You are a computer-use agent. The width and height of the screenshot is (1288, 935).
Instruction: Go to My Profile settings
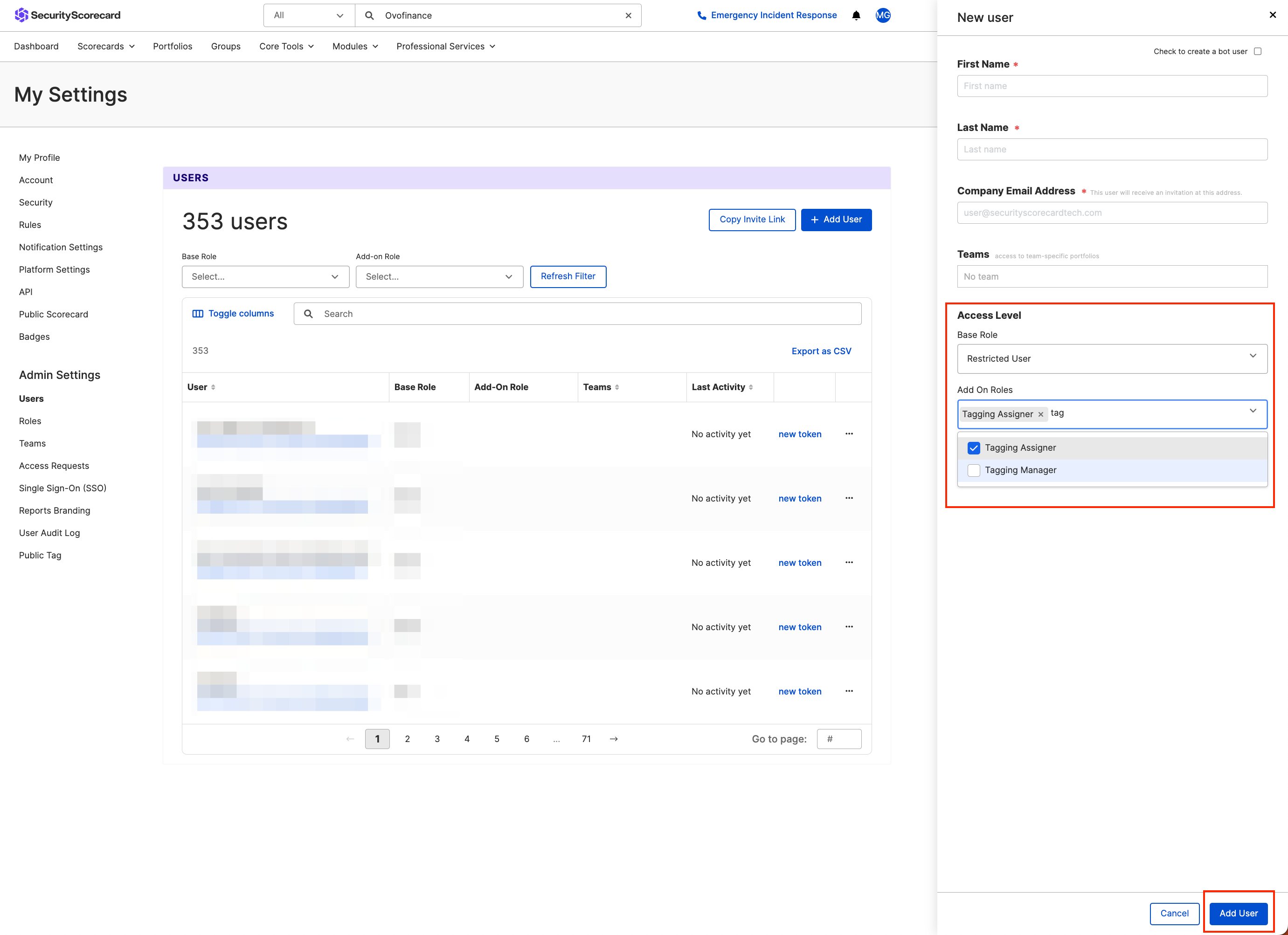pos(39,157)
